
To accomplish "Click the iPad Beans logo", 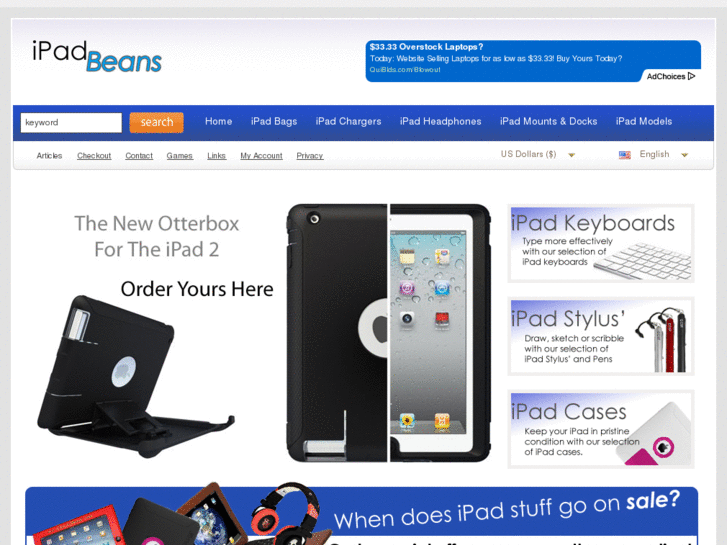I will pyautogui.click(x=97, y=57).
